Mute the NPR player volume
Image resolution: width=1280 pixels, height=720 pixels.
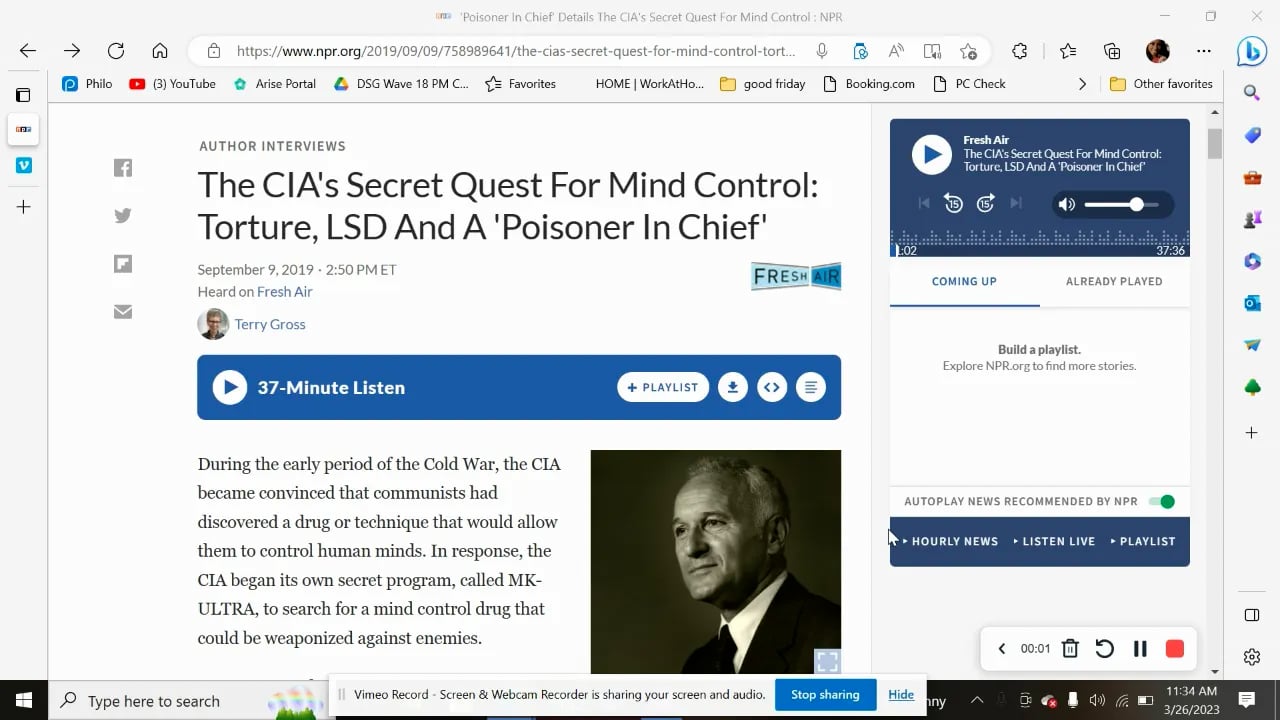pyautogui.click(x=1067, y=205)
